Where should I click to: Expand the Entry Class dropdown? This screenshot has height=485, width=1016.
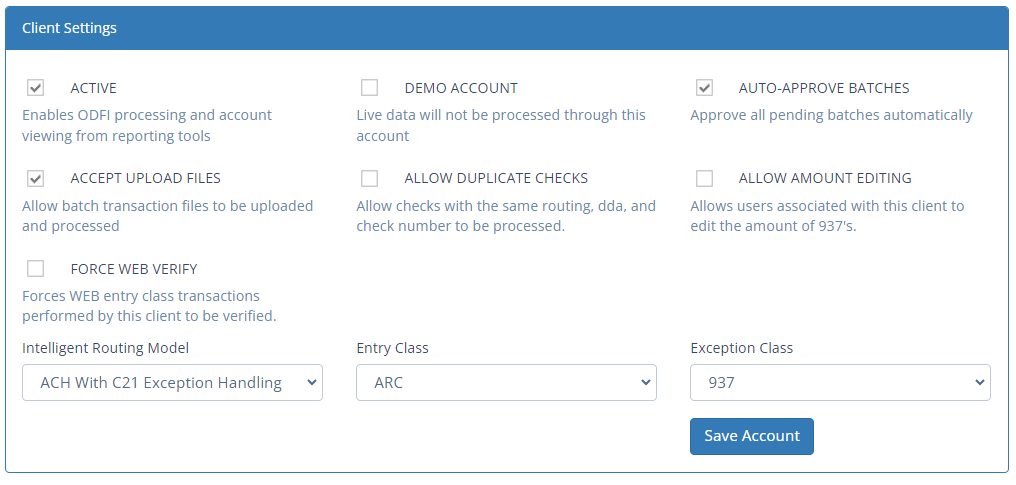[506, 382]
